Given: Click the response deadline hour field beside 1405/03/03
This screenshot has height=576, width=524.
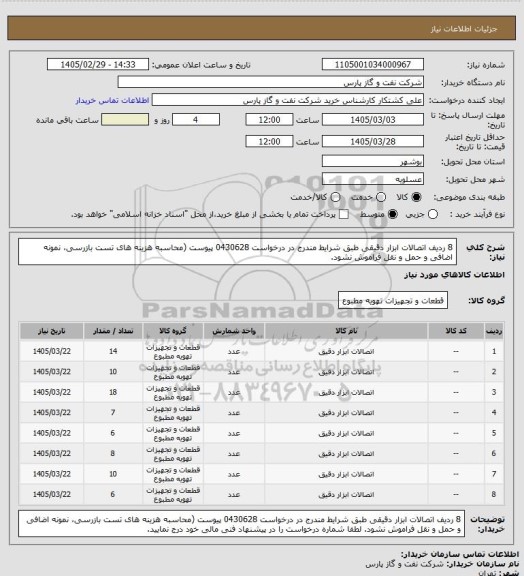Looking at the screenshot, I should point(269,120).
